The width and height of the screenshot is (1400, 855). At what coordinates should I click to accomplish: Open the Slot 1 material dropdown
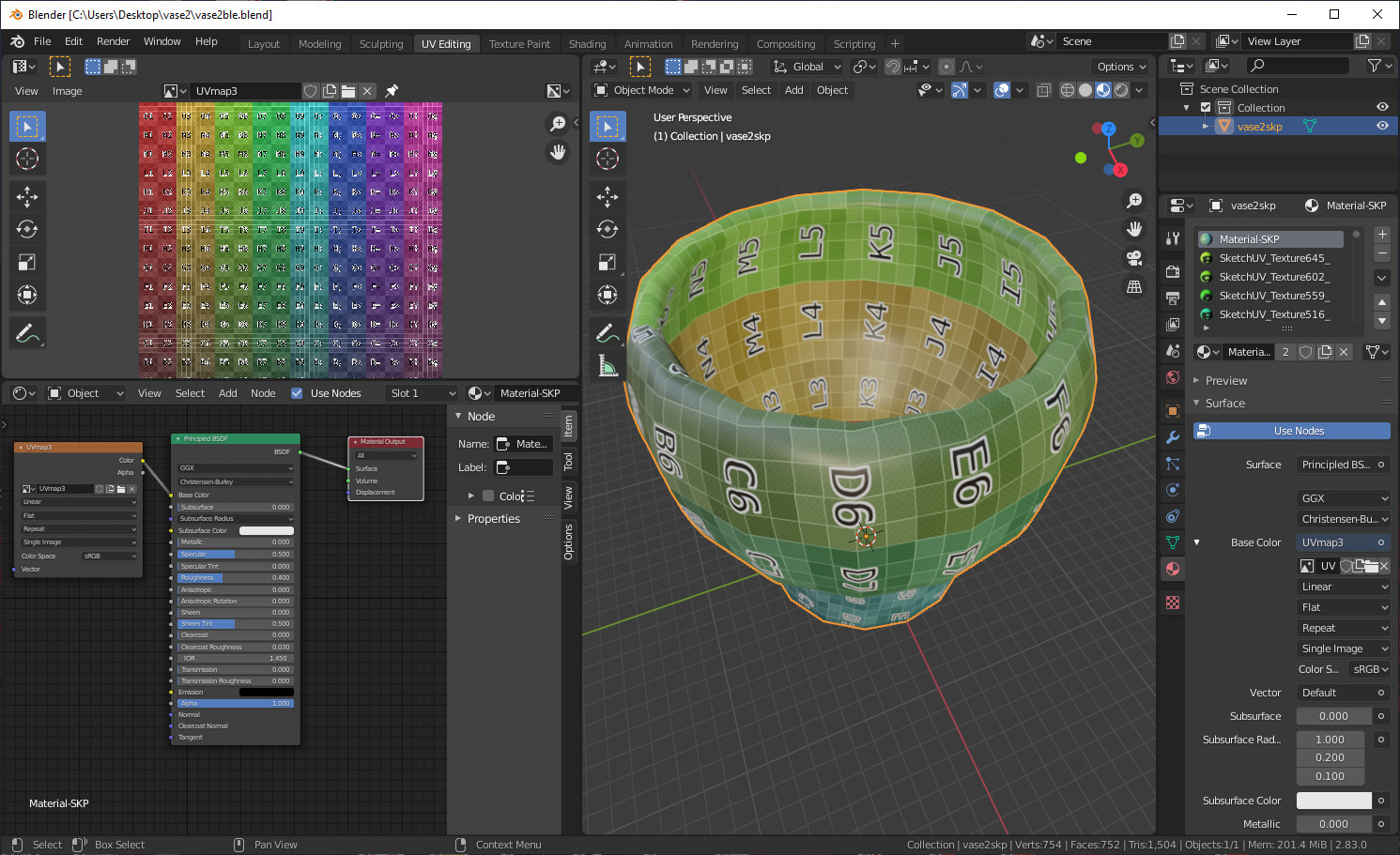tap(423, 393)
